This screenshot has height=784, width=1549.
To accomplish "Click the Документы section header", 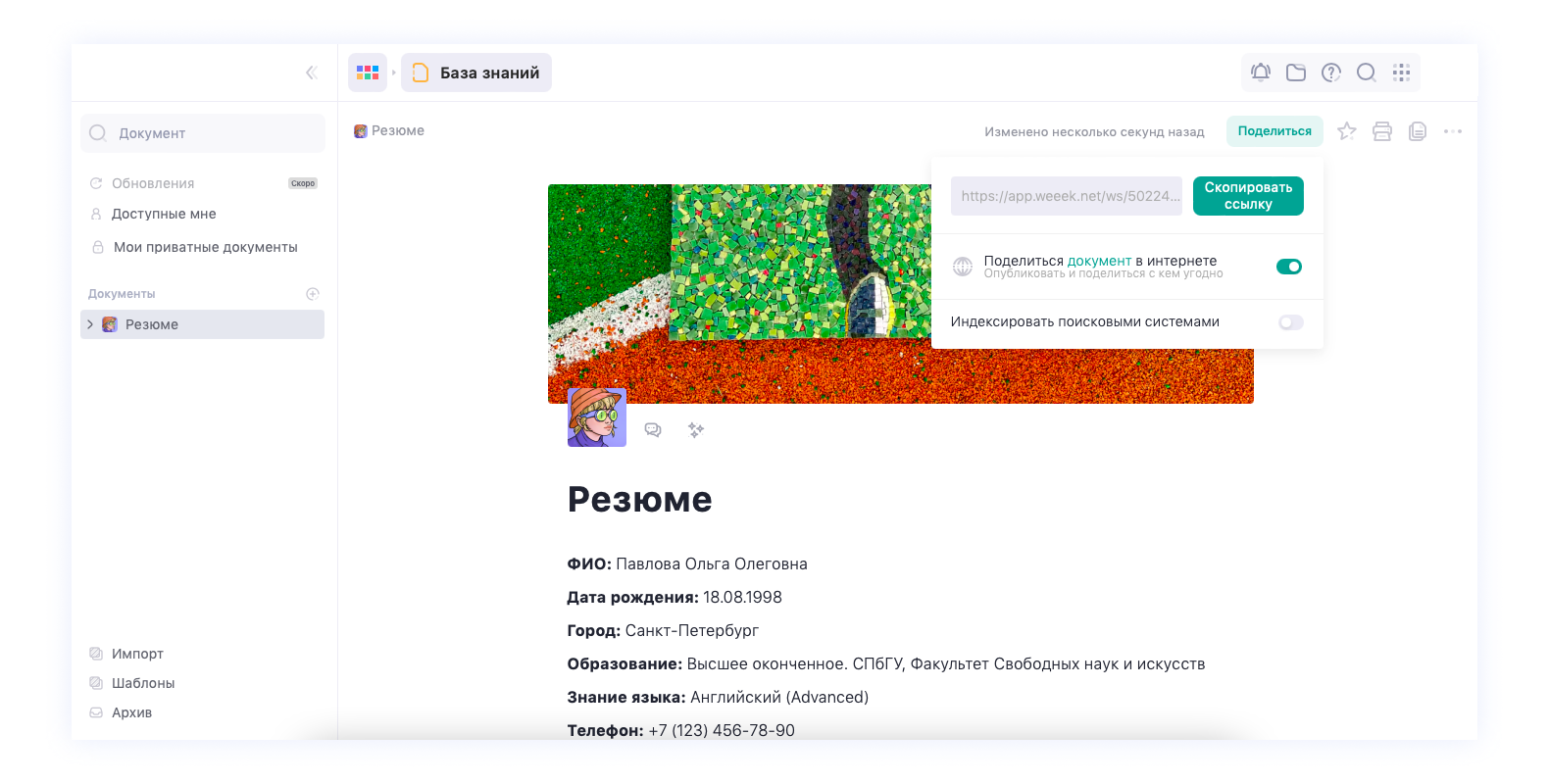I will point(122,294).
